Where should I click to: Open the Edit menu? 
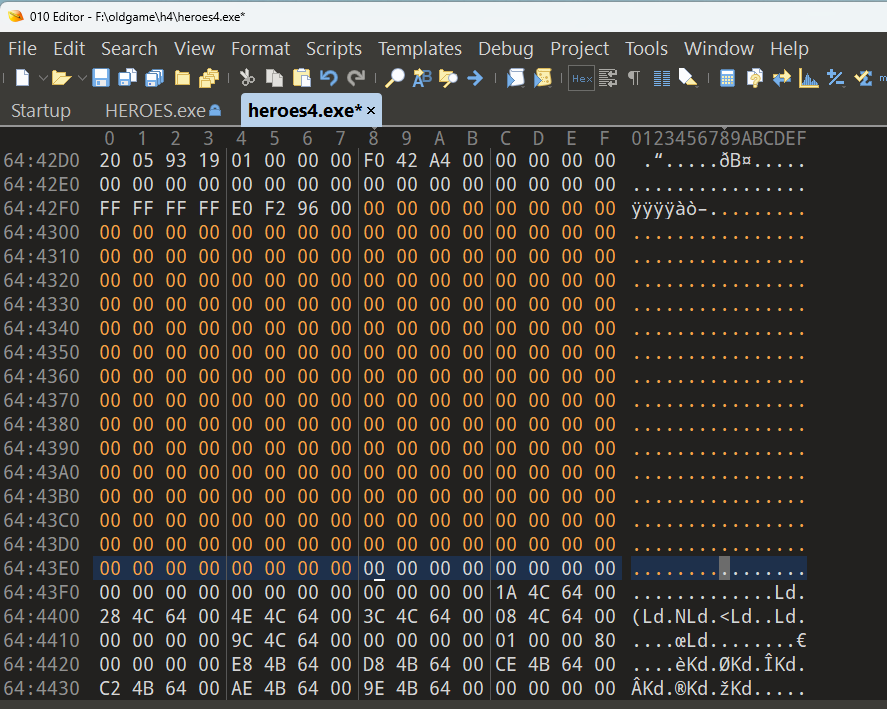69,49
